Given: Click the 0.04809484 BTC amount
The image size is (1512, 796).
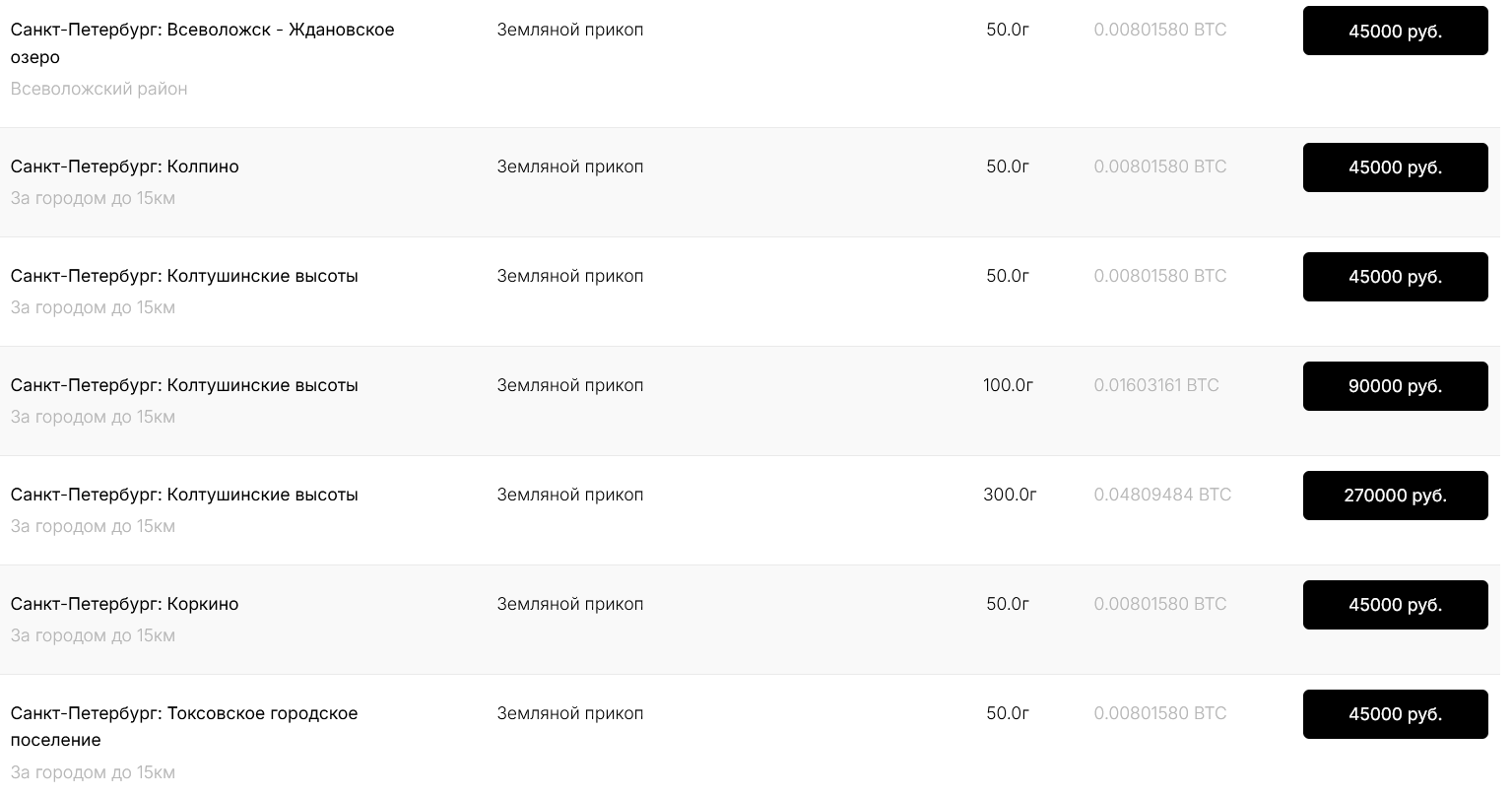Looking at the screenshot, I should [x=1162, y=495].
